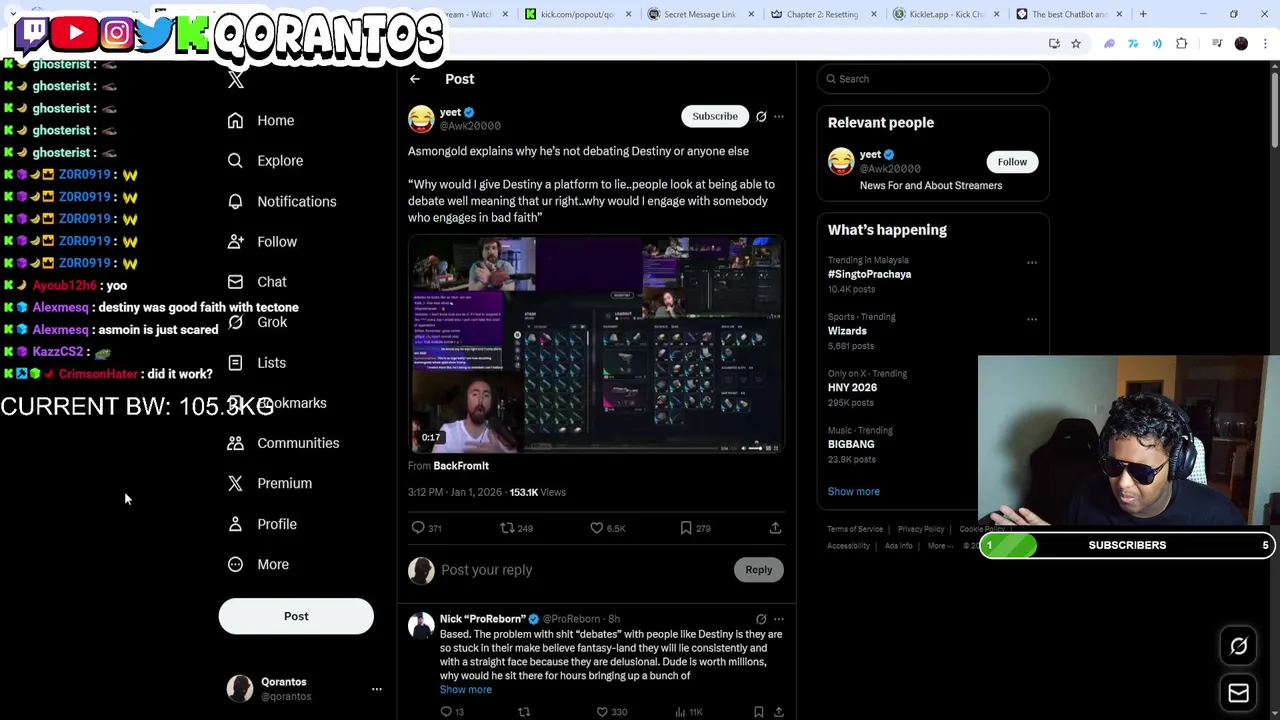Image resolution: width=1280 pixels, height=720 pixels.
Task: Click the floating Grok button at right
Action: point(1238,646)
